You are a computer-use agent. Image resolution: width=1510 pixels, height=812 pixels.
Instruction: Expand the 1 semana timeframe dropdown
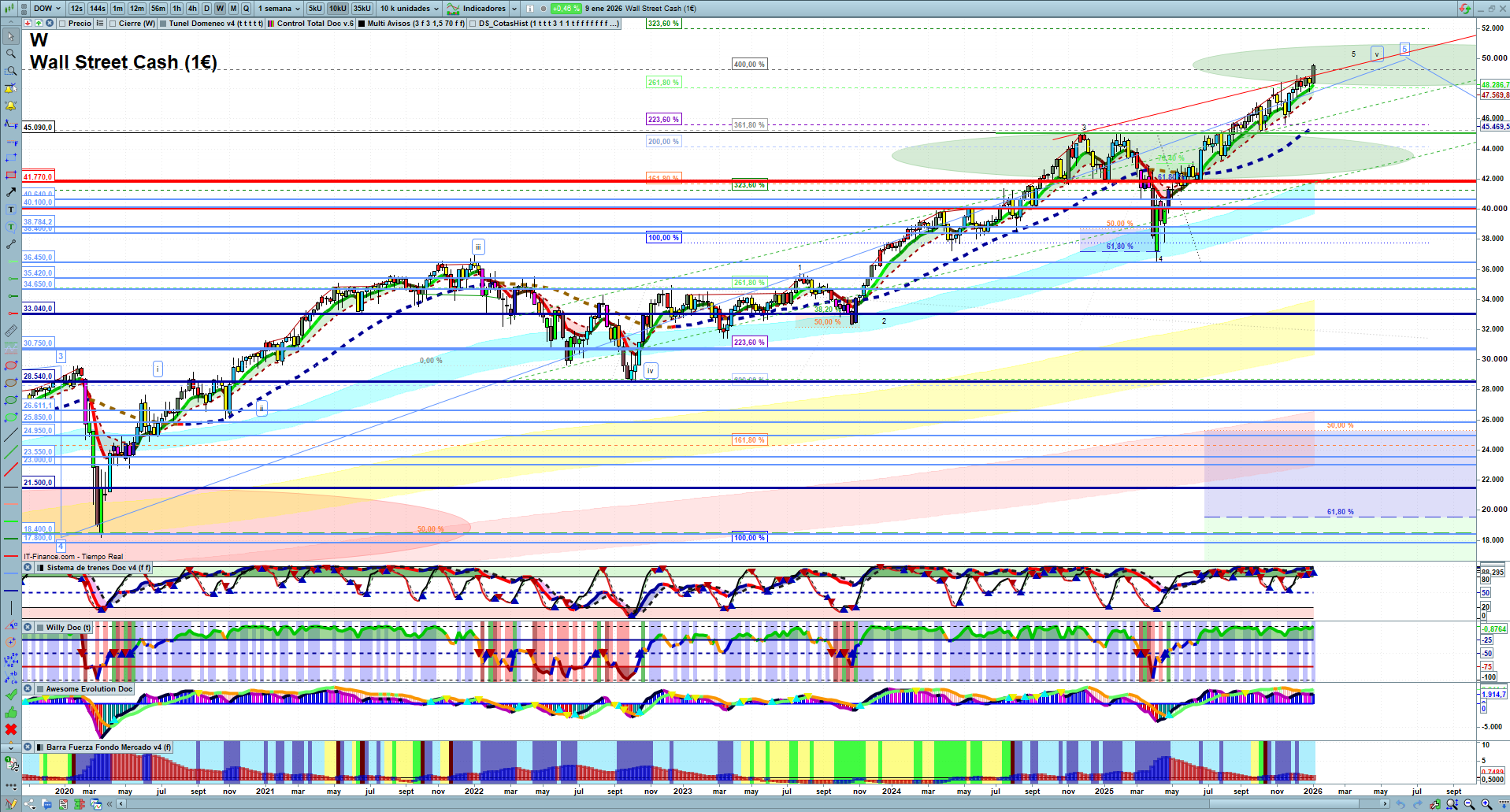279,9
